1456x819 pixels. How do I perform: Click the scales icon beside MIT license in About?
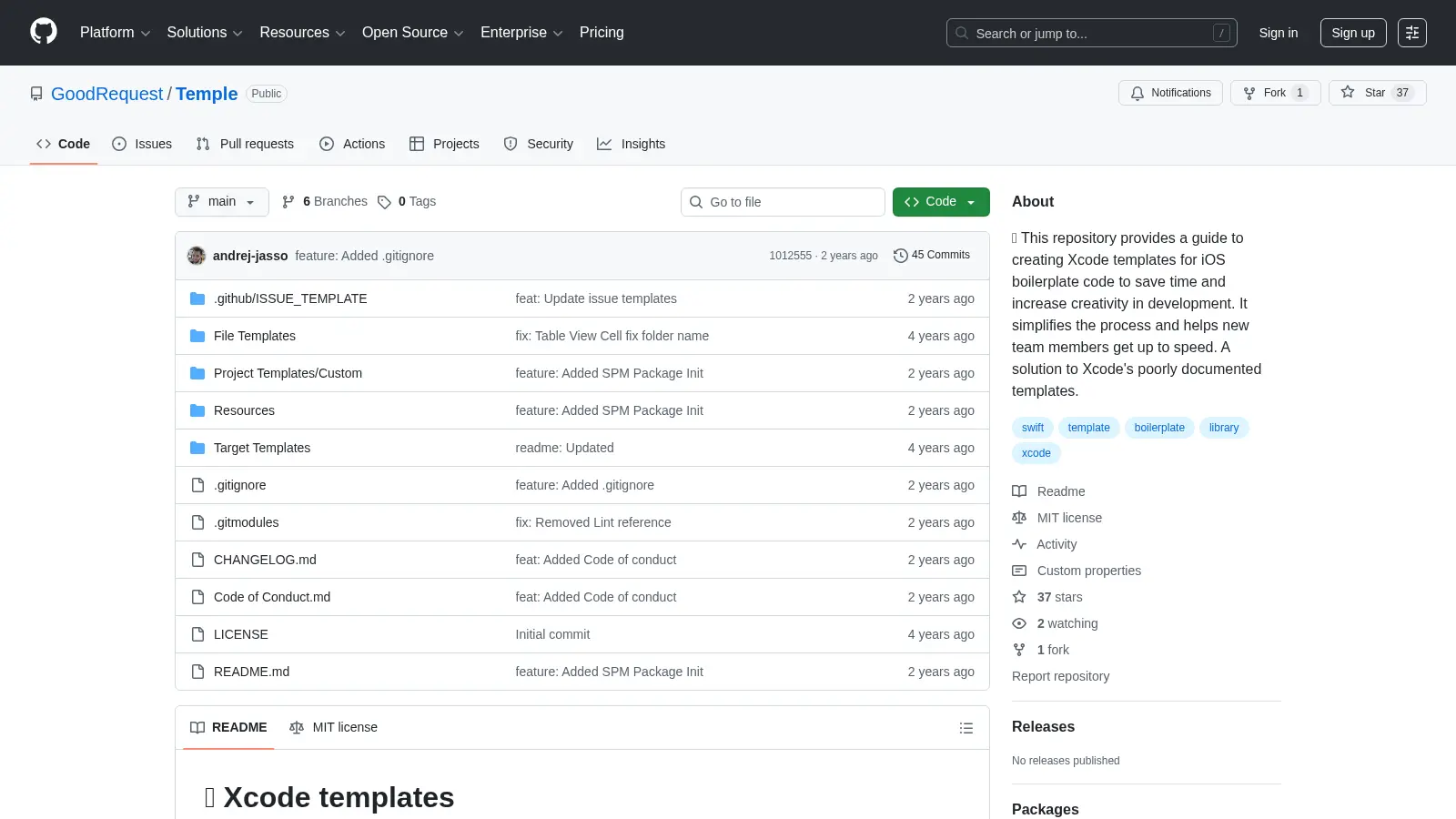1019,518
